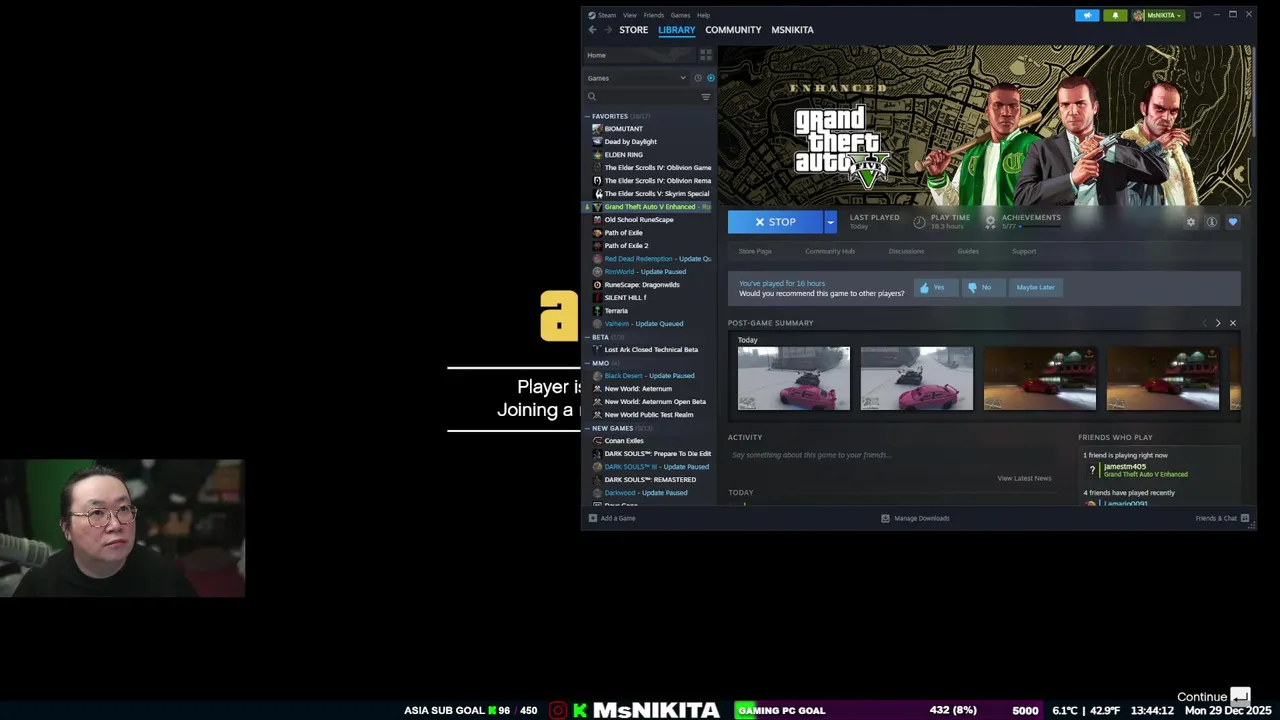Screen dimensions: 1280x720
Task: Collapse the NEW GAMES category
Action: point(588,428)
